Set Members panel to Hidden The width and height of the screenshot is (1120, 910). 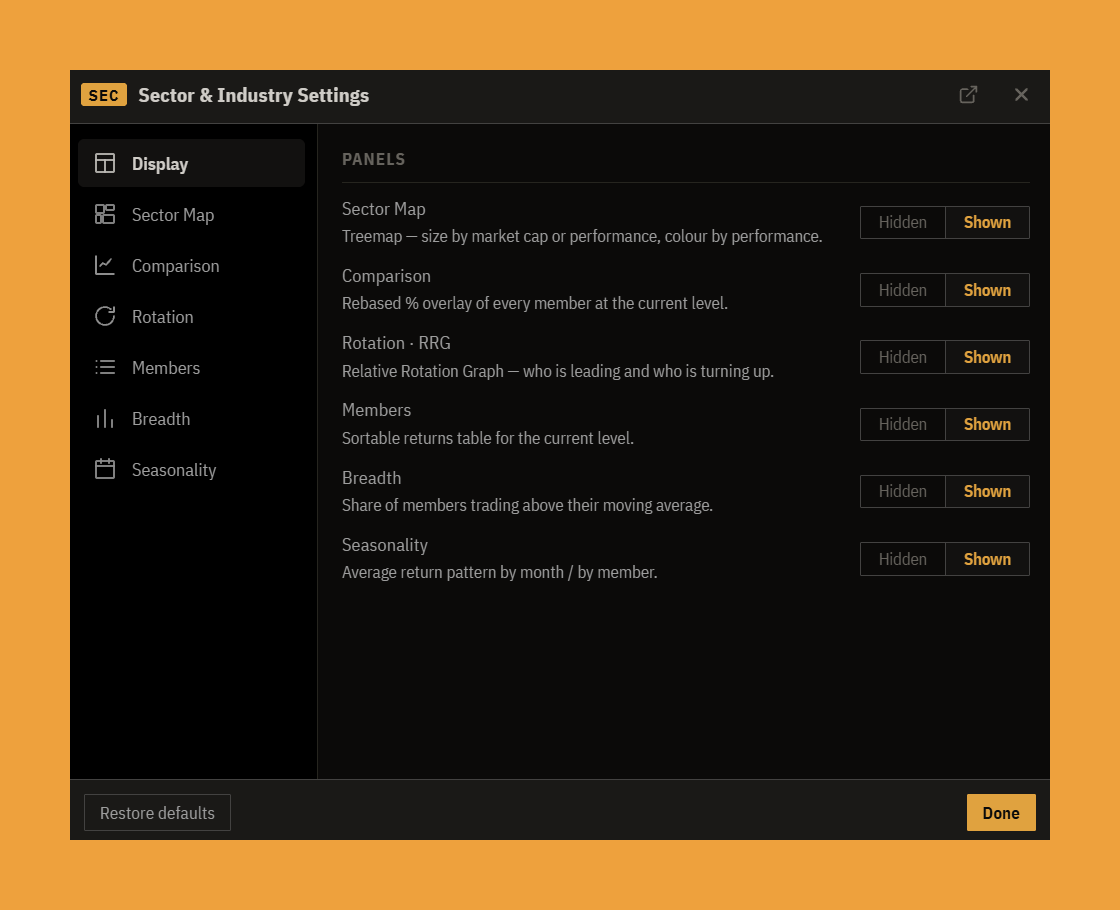coord(903,424)
